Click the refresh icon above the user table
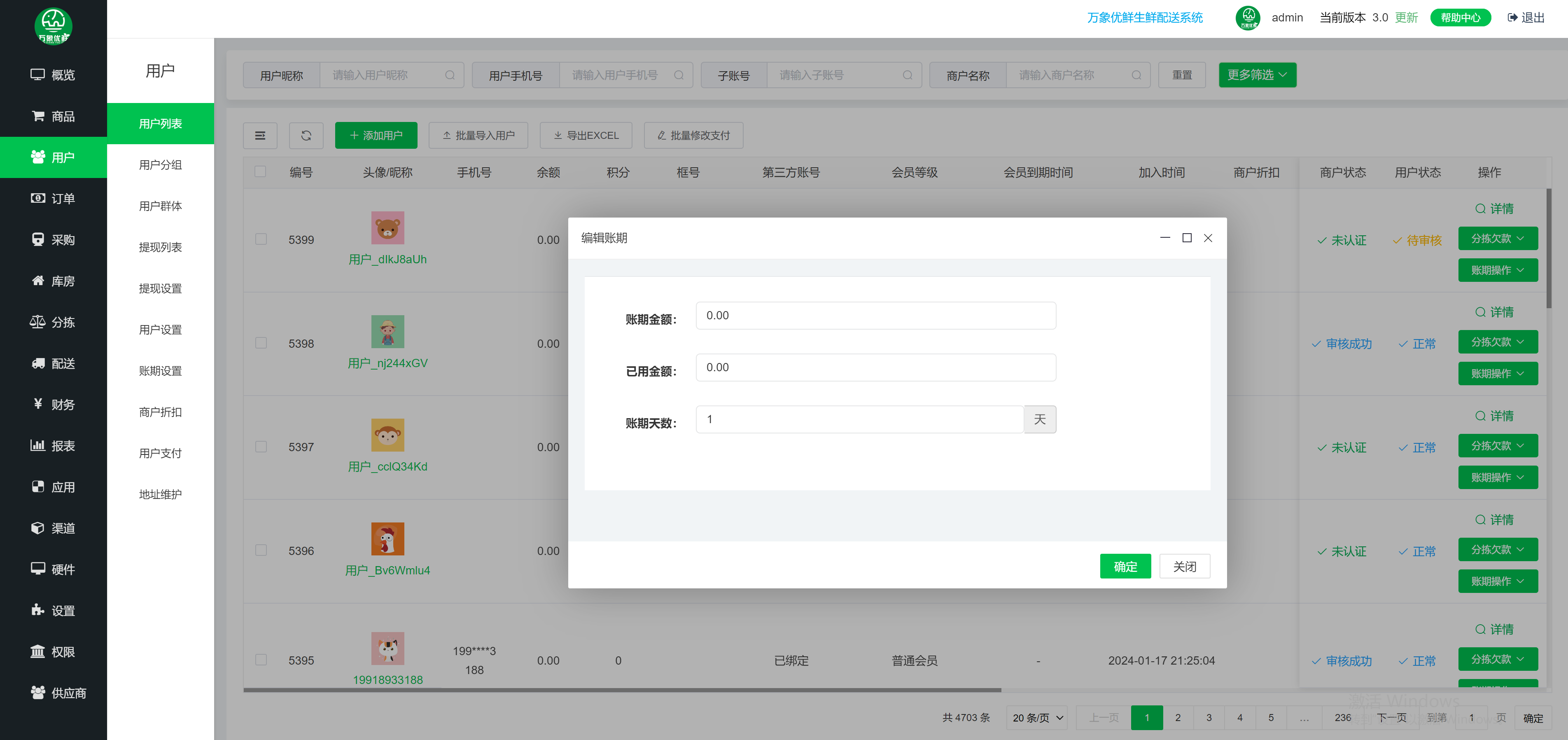Viewport: 1568px width, 740px height. (306, 135)
